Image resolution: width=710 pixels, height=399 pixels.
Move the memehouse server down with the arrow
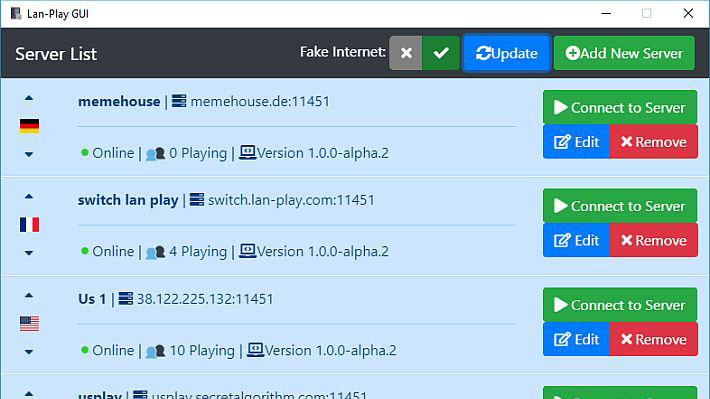tap(29, 154)
